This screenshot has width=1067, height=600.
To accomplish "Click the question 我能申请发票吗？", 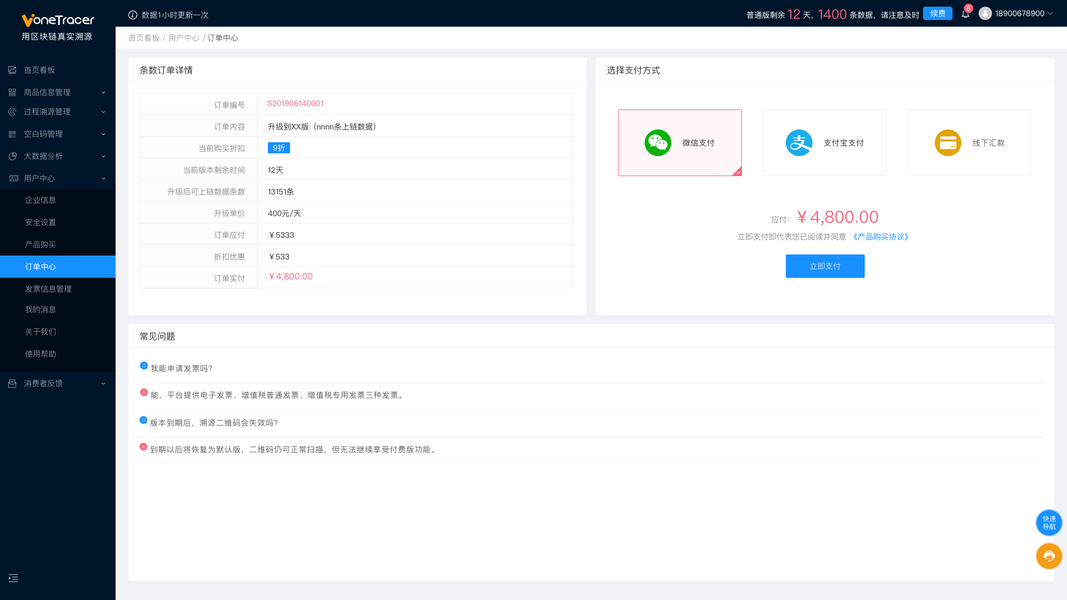I will 182,368.
